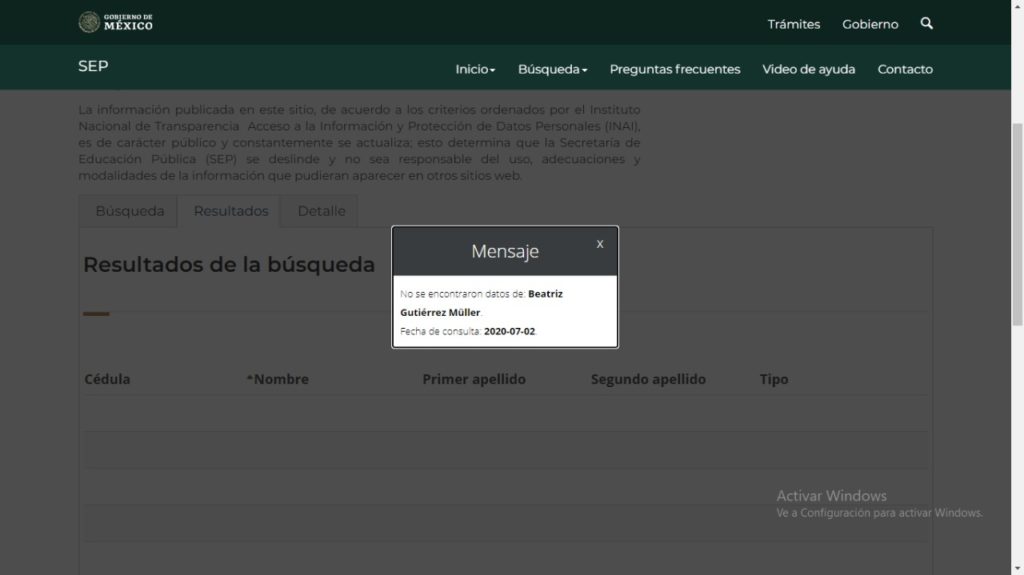Image resolution: width=1024 pixels, height=575 pixels.
Task: Click the Primer apellido column header
Action: click(x=474, y=379)
